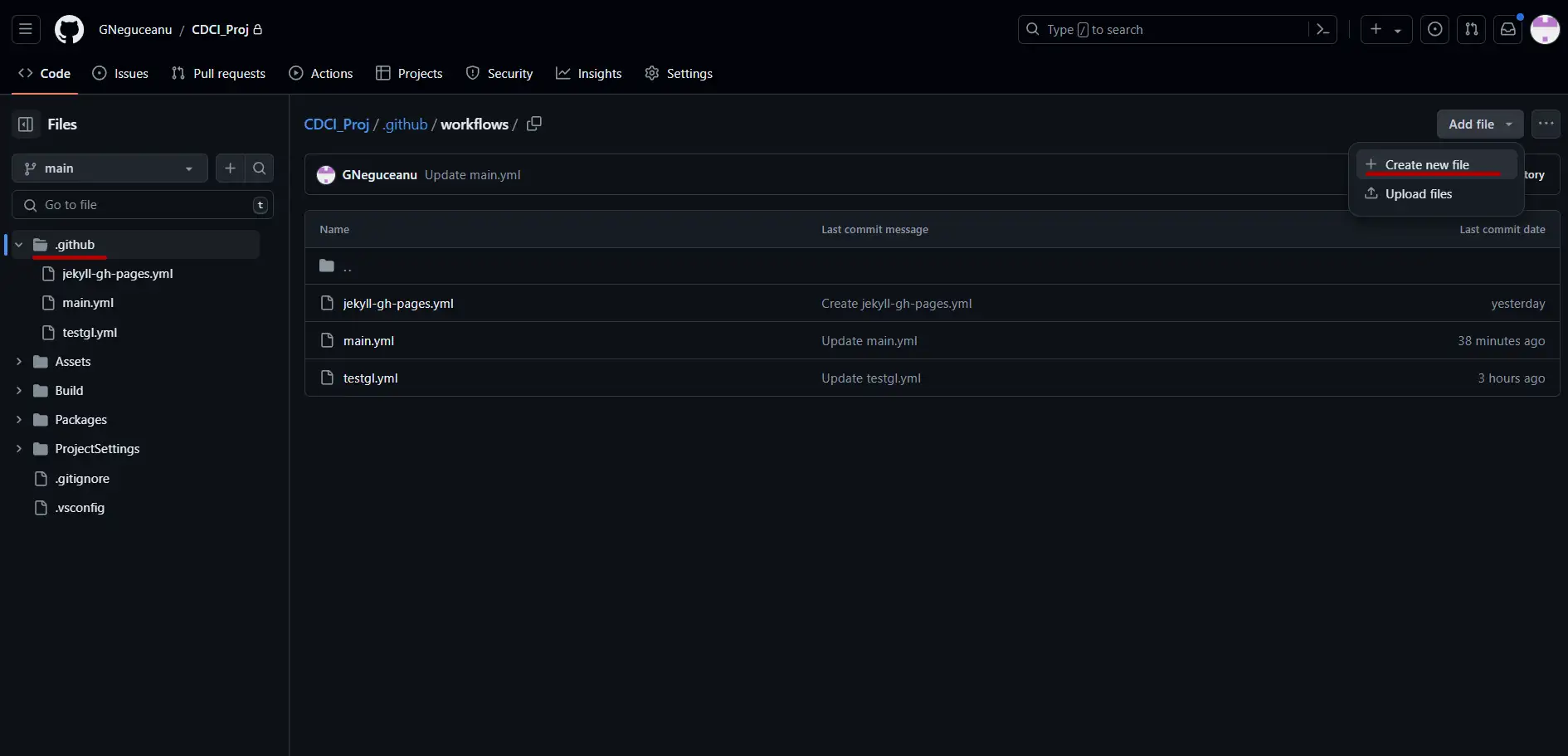The width and height of the screenshot is (1568, 756).
Task: Search this repository with the magnifier icon
Action: [x=260, y=168]
